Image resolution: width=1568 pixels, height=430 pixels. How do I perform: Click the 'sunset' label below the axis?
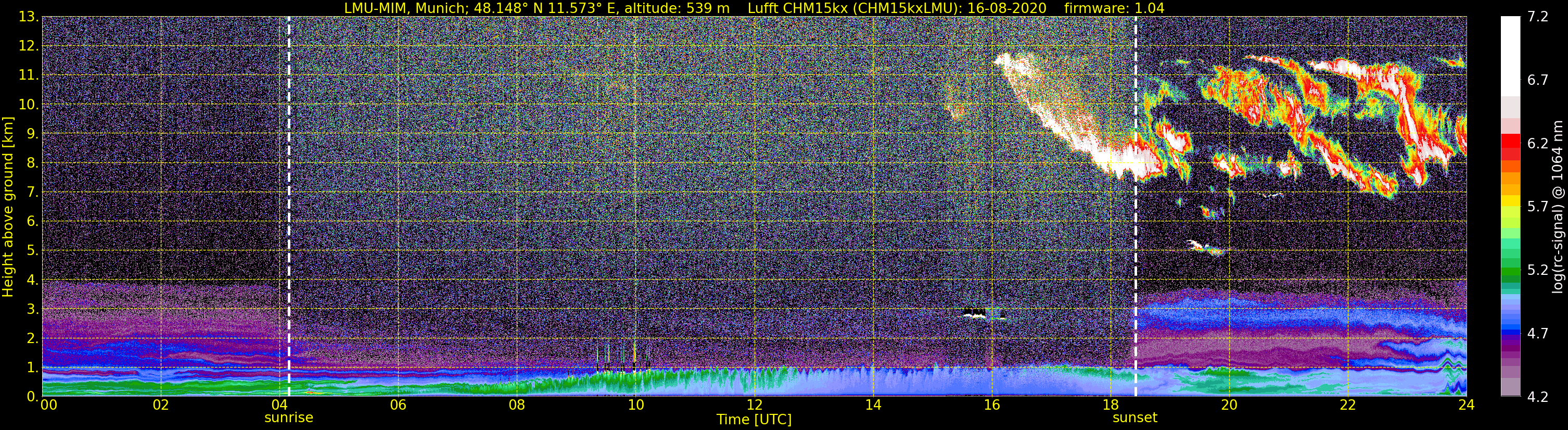[x=1135, y=418]
